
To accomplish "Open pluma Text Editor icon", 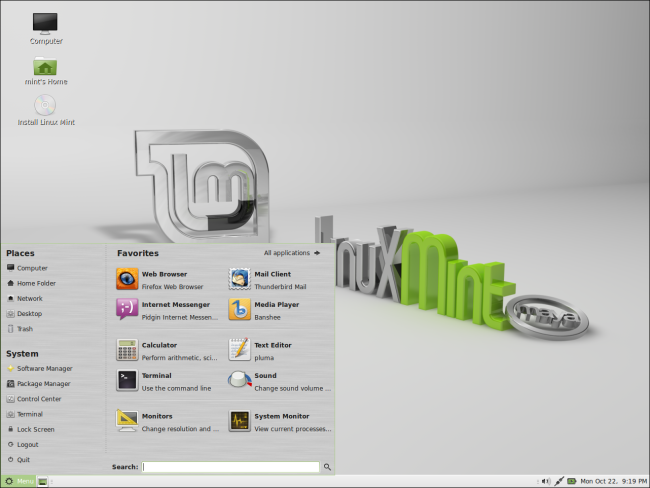I will tap(239, 350).
